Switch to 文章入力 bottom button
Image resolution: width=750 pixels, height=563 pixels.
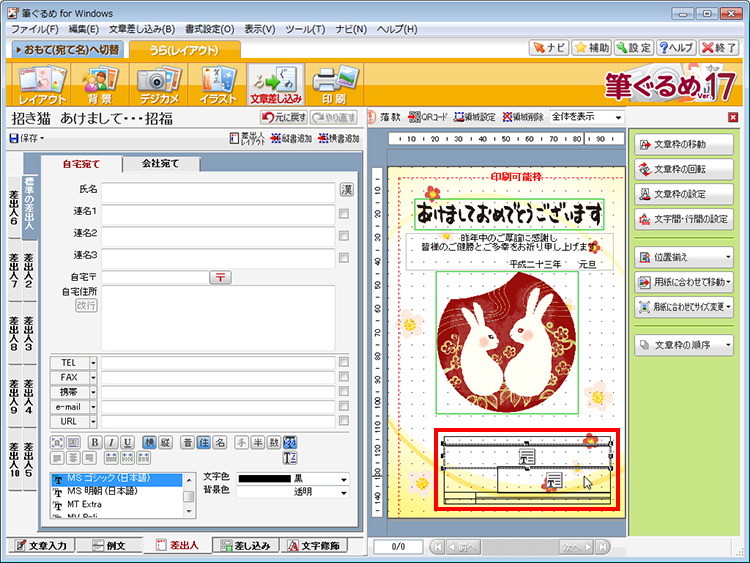(x=41, y=545)
